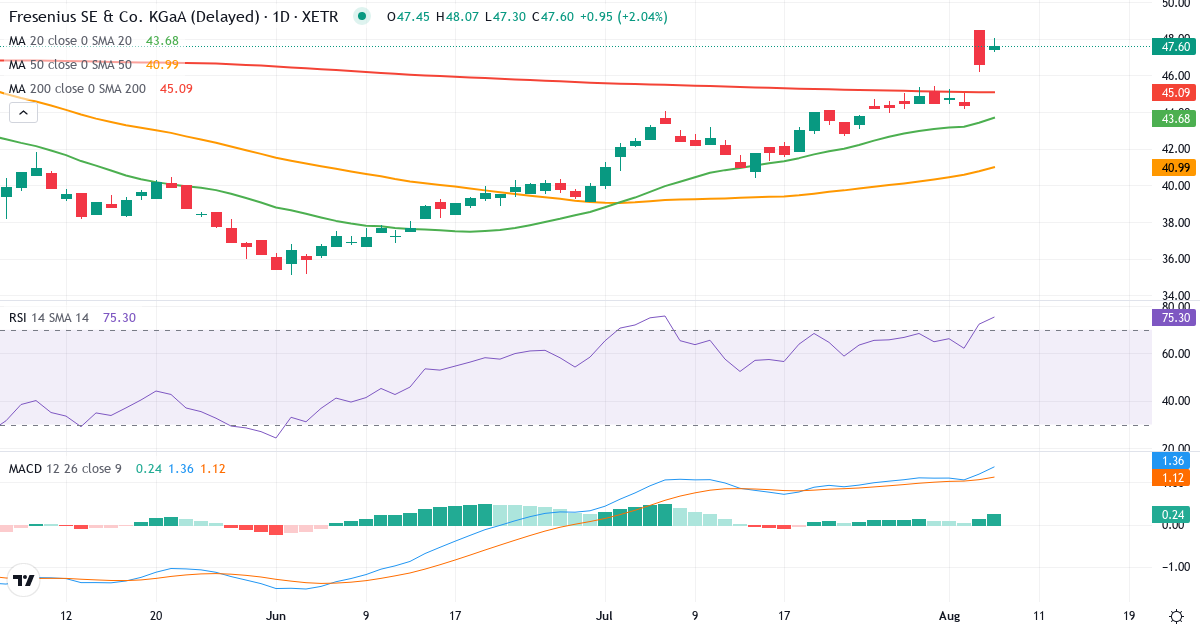Viewport: 1200px width, 630px height.
Task: Open chart settings gear icon
Action: [1176, 616]
